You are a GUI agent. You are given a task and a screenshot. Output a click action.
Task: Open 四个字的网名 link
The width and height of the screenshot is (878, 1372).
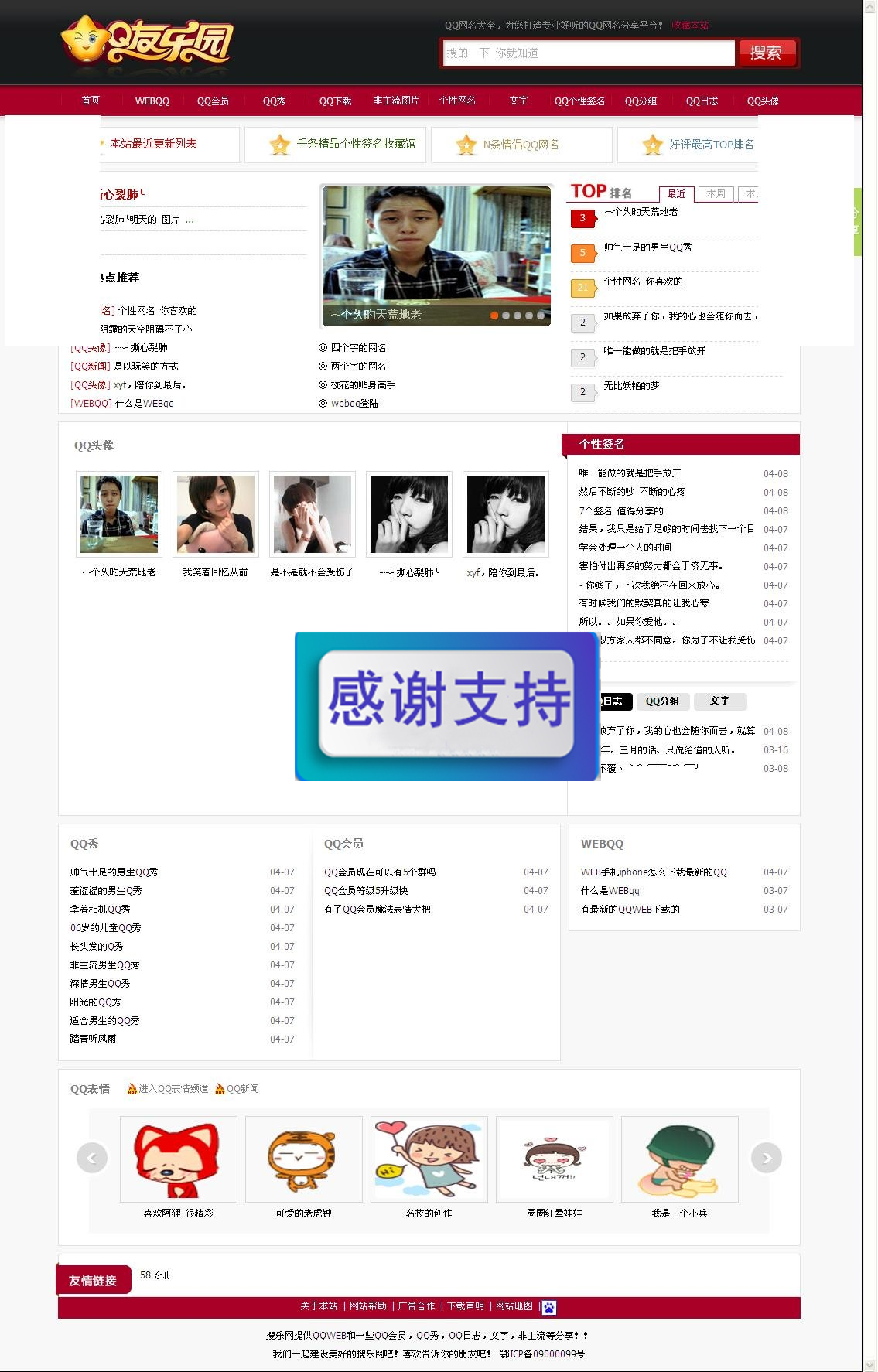pos(358,348)
